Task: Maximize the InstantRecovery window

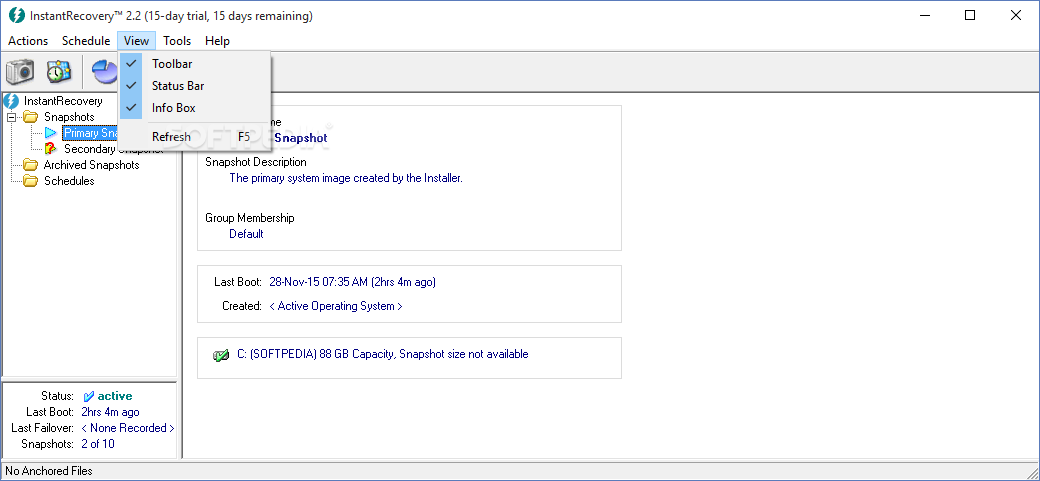Action: pos(970,15)
